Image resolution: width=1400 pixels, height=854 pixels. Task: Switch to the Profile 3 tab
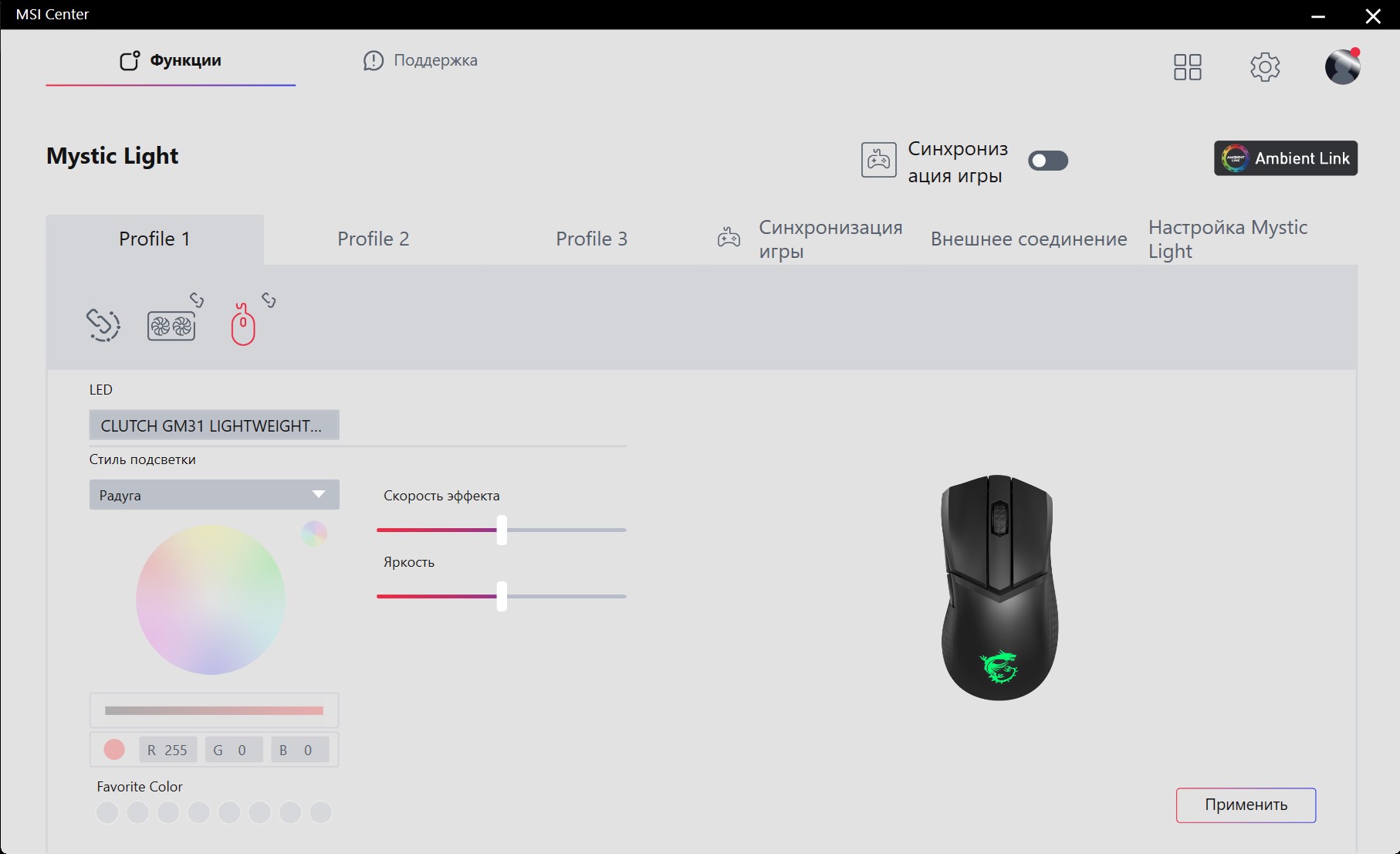pos(591,239)
